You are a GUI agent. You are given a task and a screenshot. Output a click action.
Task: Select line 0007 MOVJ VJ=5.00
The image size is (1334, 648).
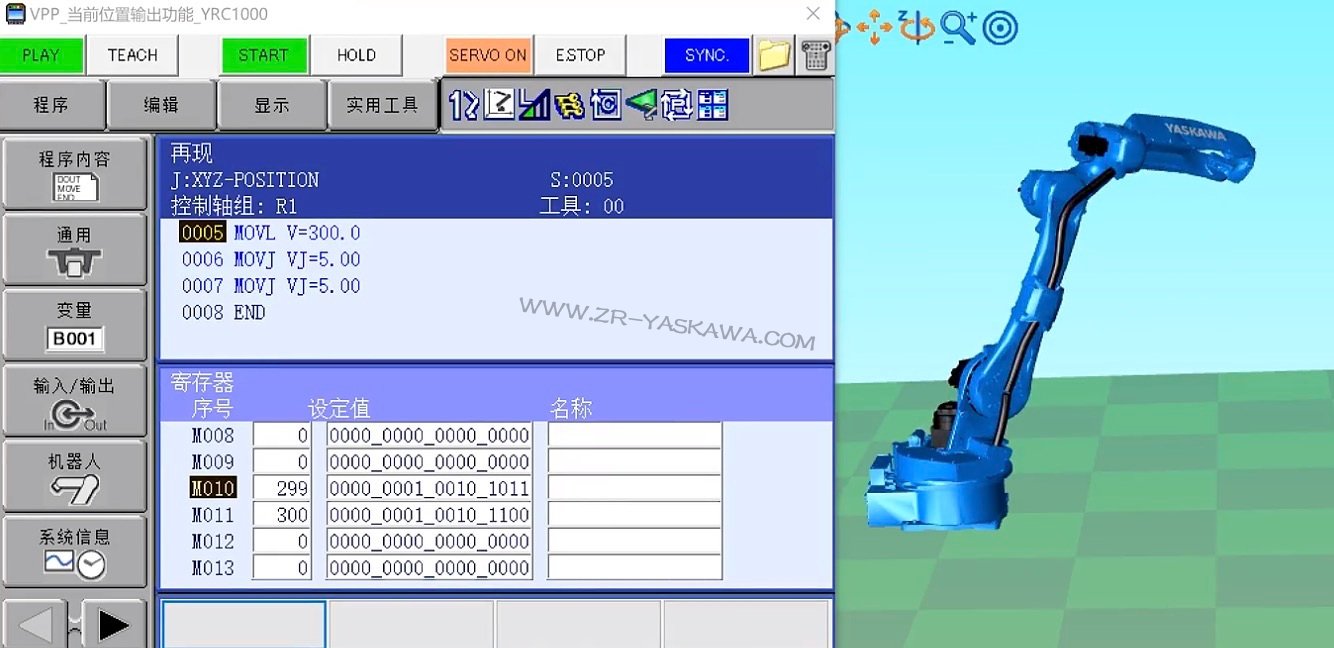(270, 286)
